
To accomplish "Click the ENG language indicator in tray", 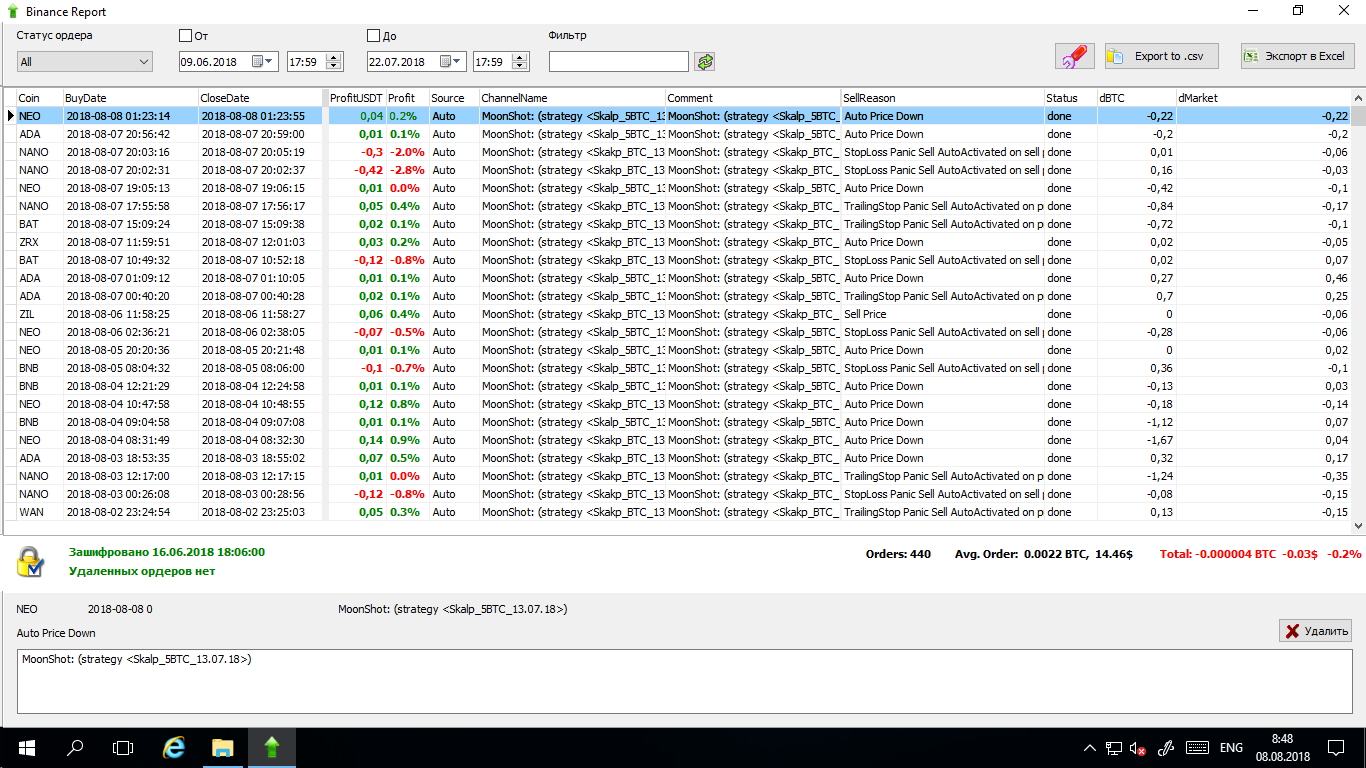I will 1231,747.
